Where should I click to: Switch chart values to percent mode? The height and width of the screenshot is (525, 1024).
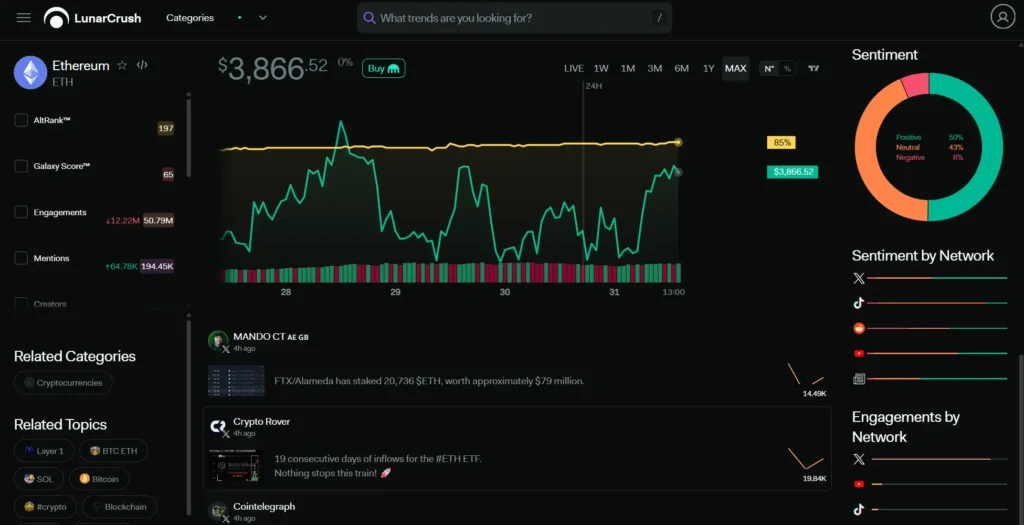tap(787, 69)
